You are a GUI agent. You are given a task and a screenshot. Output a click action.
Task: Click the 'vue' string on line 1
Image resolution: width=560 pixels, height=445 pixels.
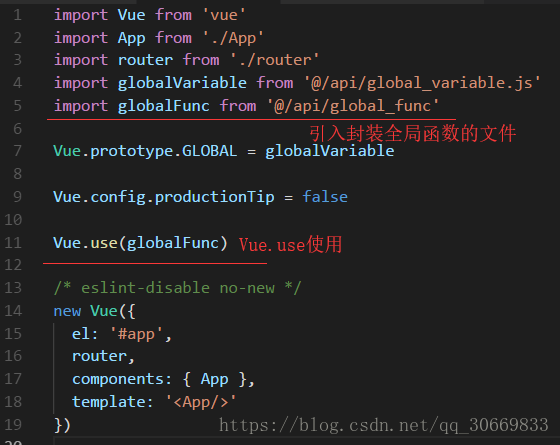(x=224, y=15)
